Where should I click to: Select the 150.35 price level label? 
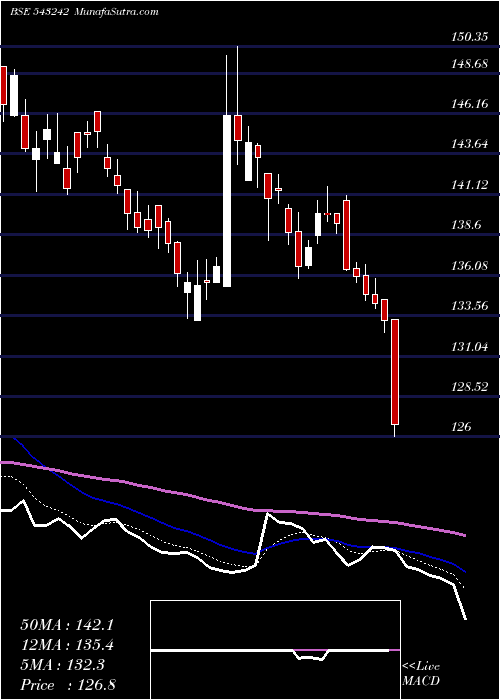(469, 38)
